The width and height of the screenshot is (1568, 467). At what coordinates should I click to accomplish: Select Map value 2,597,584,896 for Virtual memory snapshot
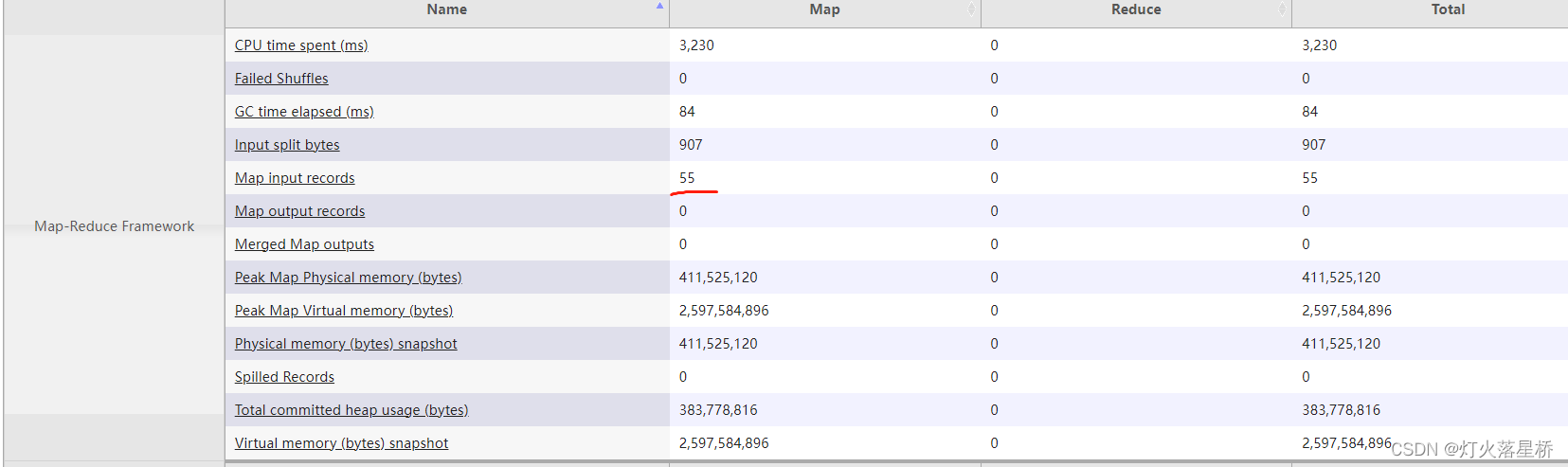[x=724, y=443]
